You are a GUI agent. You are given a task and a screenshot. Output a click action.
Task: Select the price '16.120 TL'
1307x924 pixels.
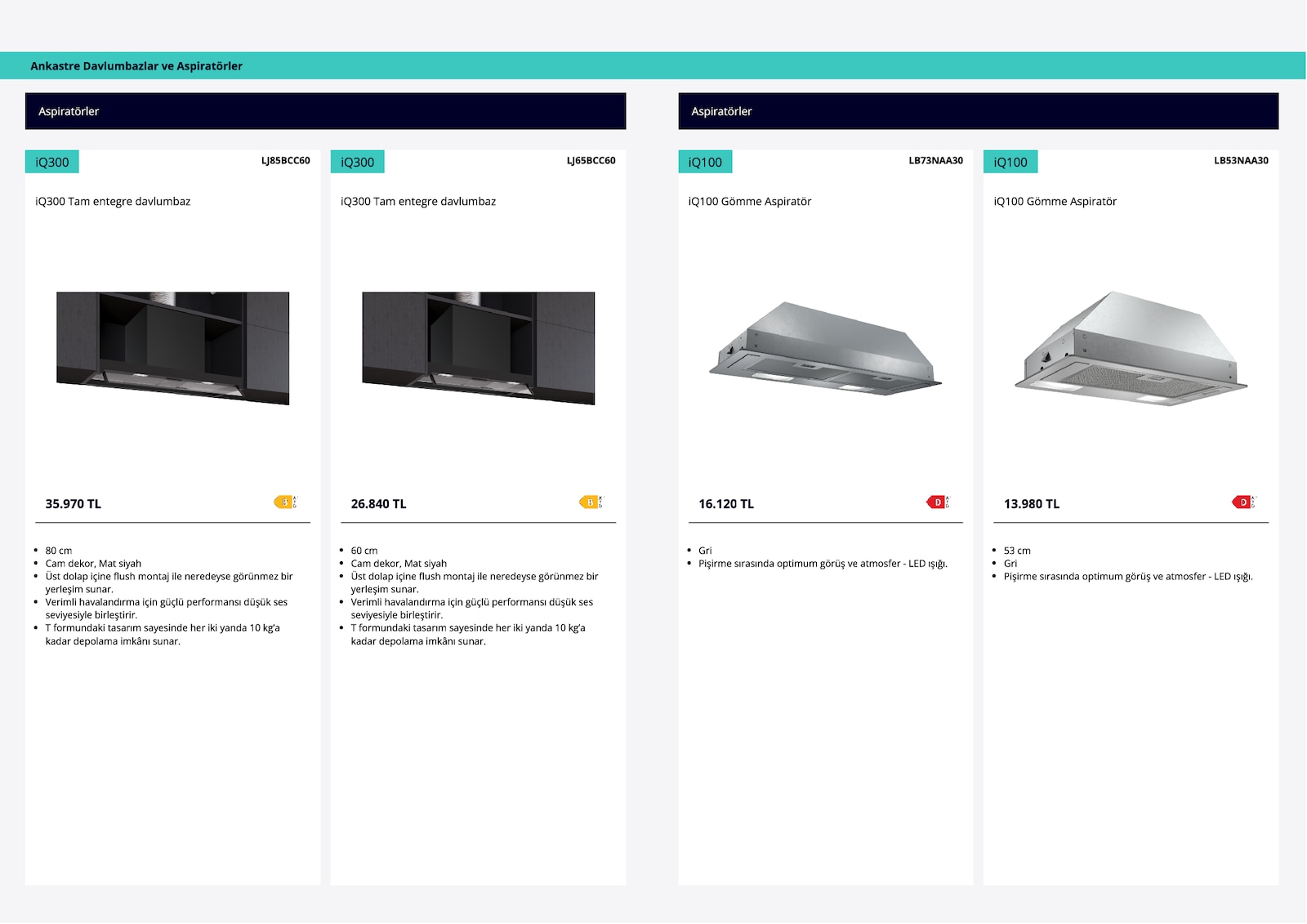coord(726,504)
